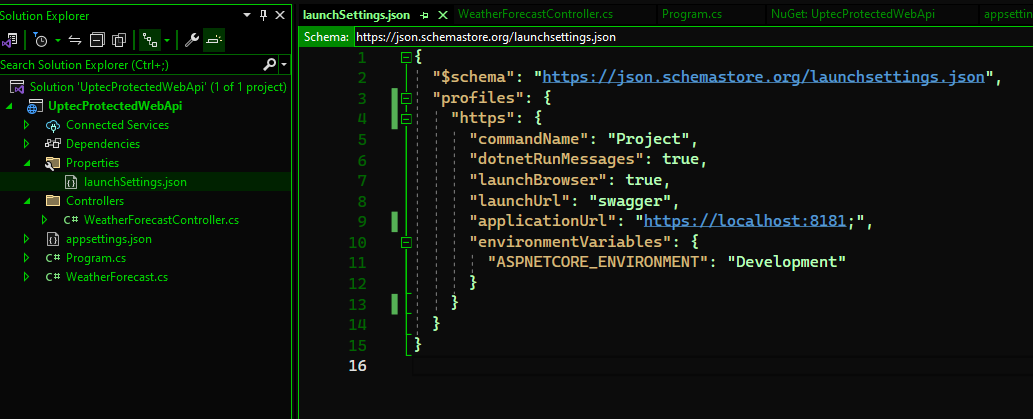Click the Properties wrench icon
Viewport: 1033px width, 419px height.
pos(192,40)
